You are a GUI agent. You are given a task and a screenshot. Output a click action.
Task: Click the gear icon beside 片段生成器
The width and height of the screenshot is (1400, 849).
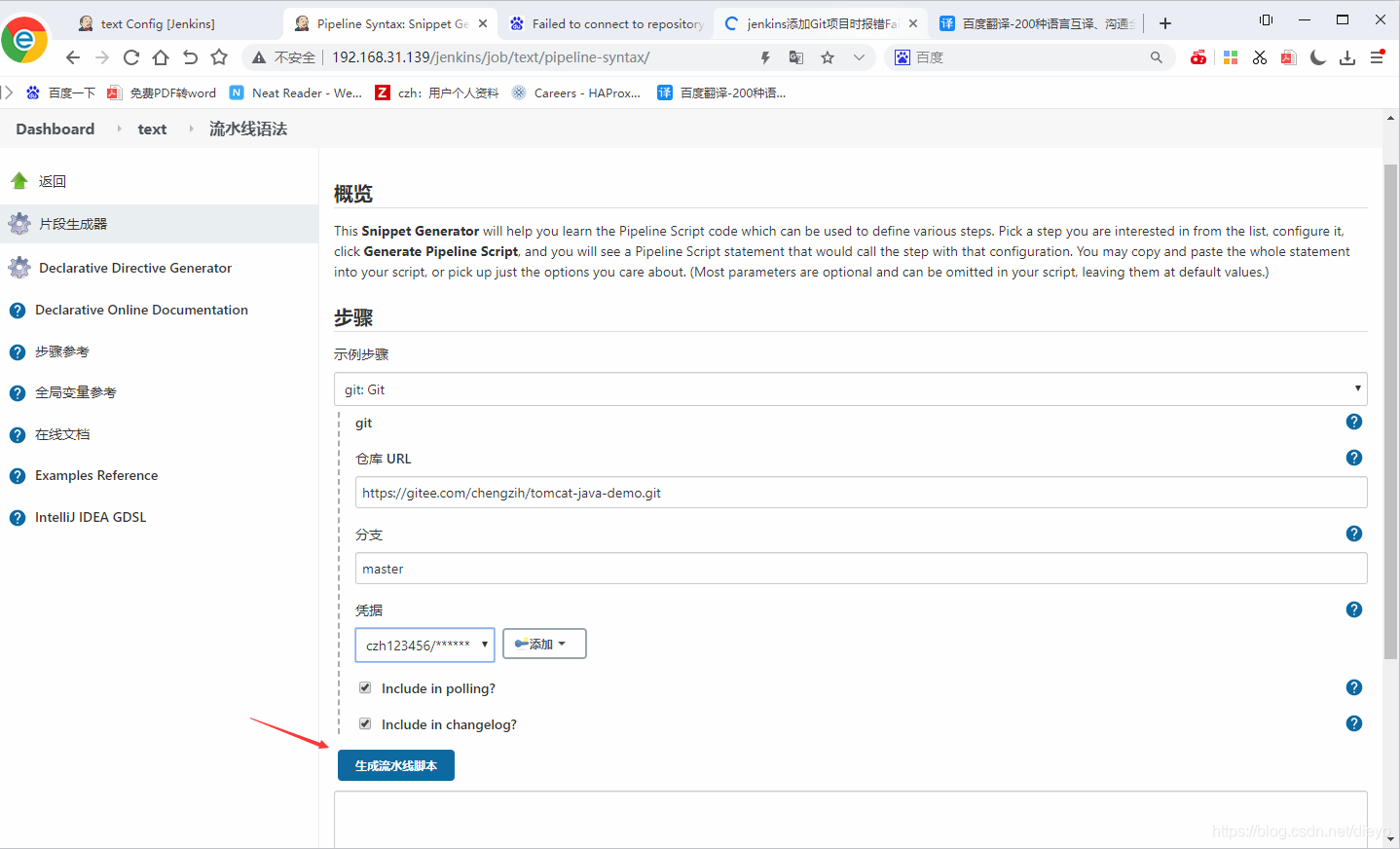point(19,224)
